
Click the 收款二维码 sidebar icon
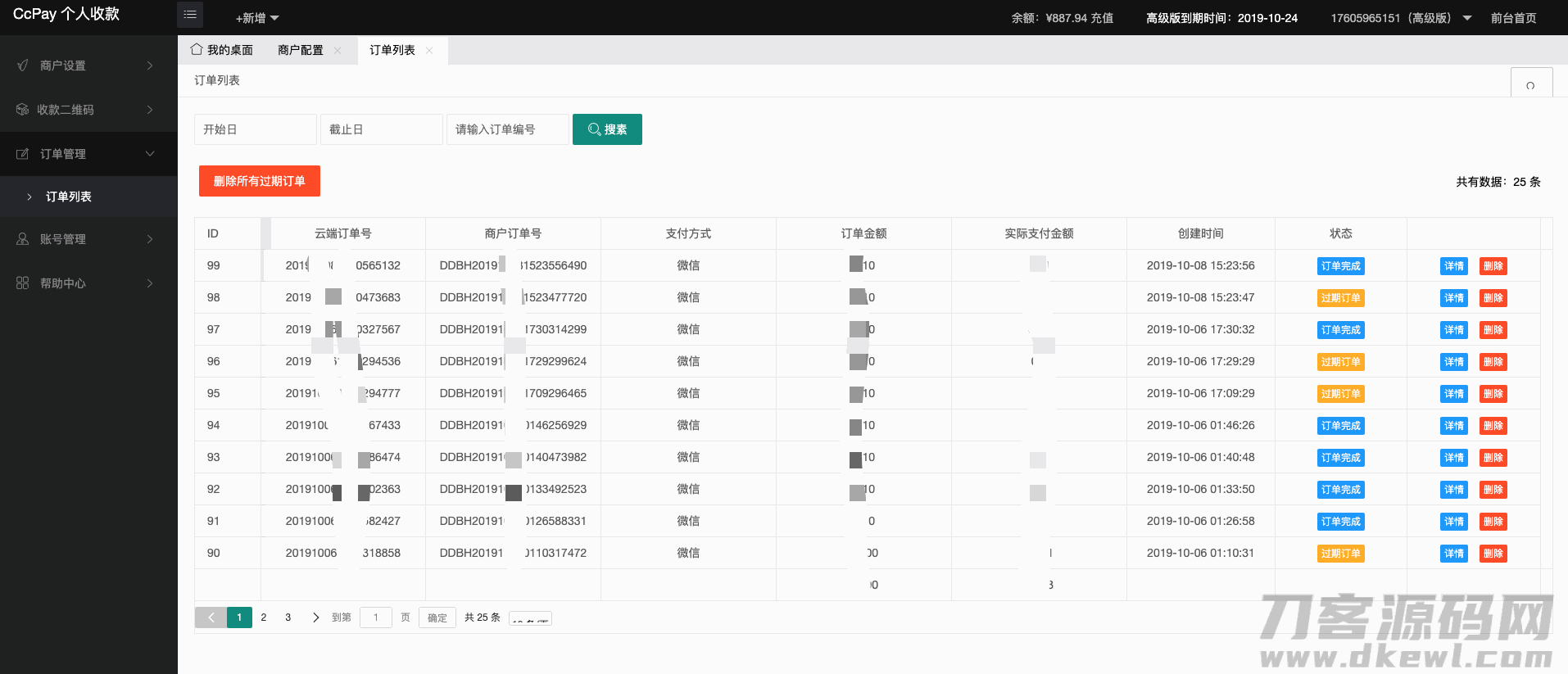(x=22, y=110)
